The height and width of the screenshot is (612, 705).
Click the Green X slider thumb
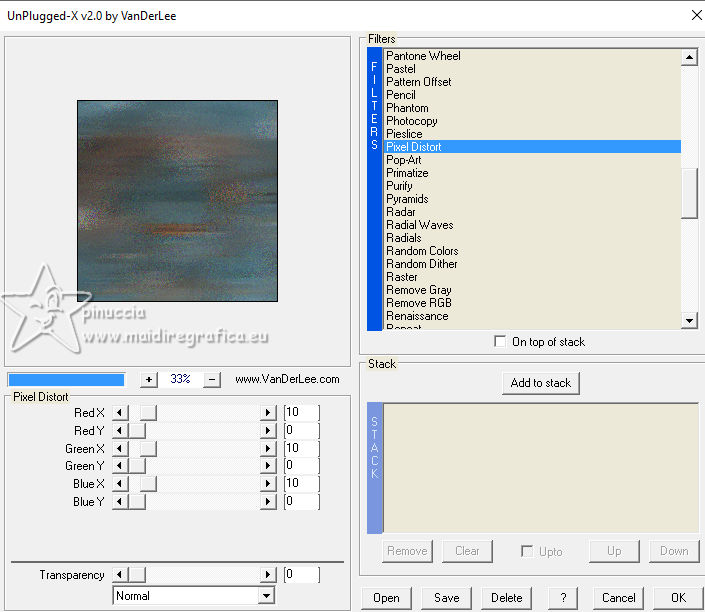[148, 448]
